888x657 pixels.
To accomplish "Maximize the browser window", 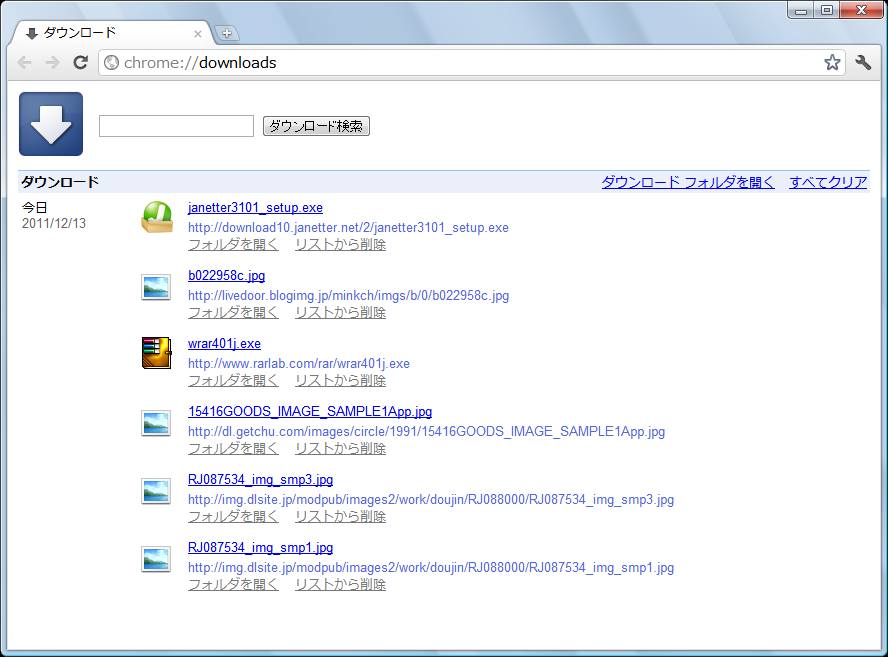I will [x=827, y=10].
